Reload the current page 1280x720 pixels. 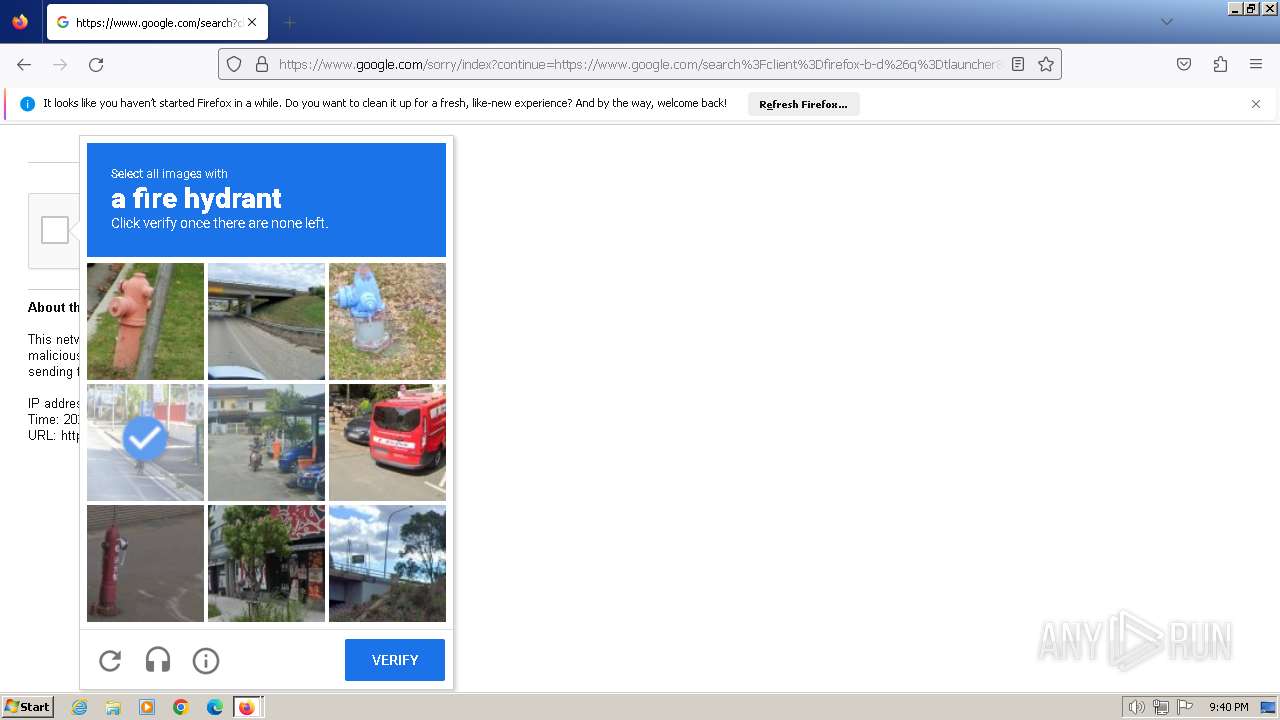[x=96, y=64]
